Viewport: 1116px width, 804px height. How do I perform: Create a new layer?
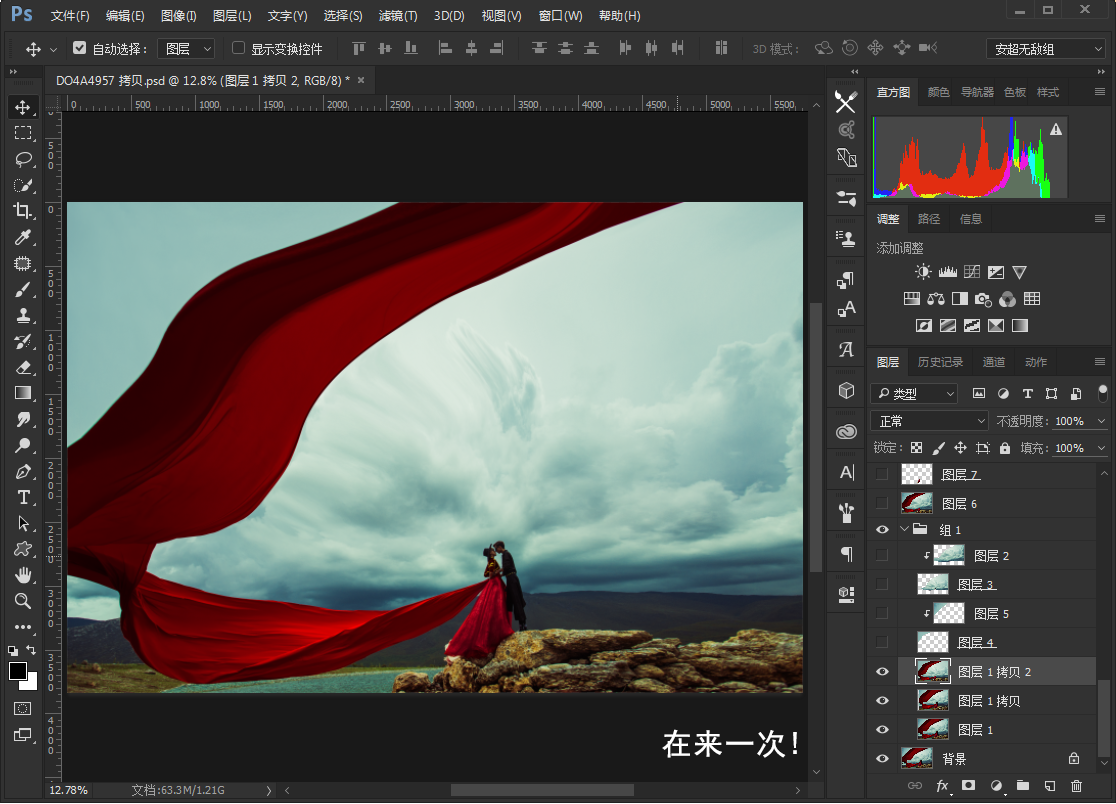(1050, 786)
